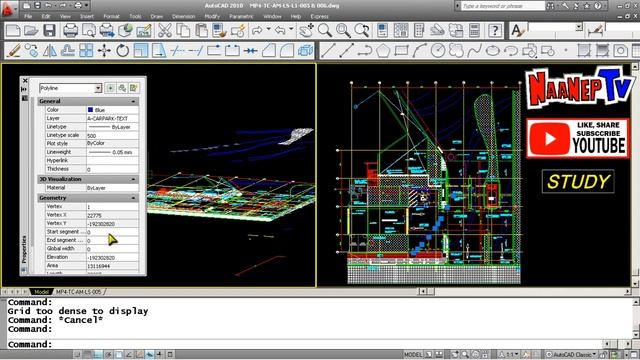Select the Line draw tool
This screenshot has height=360, width=640.
328,51
